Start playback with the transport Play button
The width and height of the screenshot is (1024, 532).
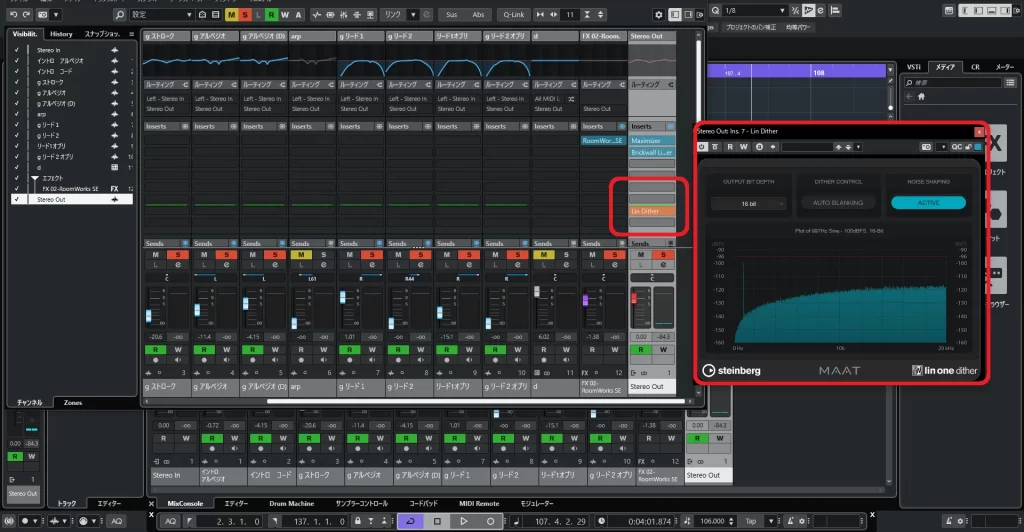pyautogui.click(x=464, y=521)
